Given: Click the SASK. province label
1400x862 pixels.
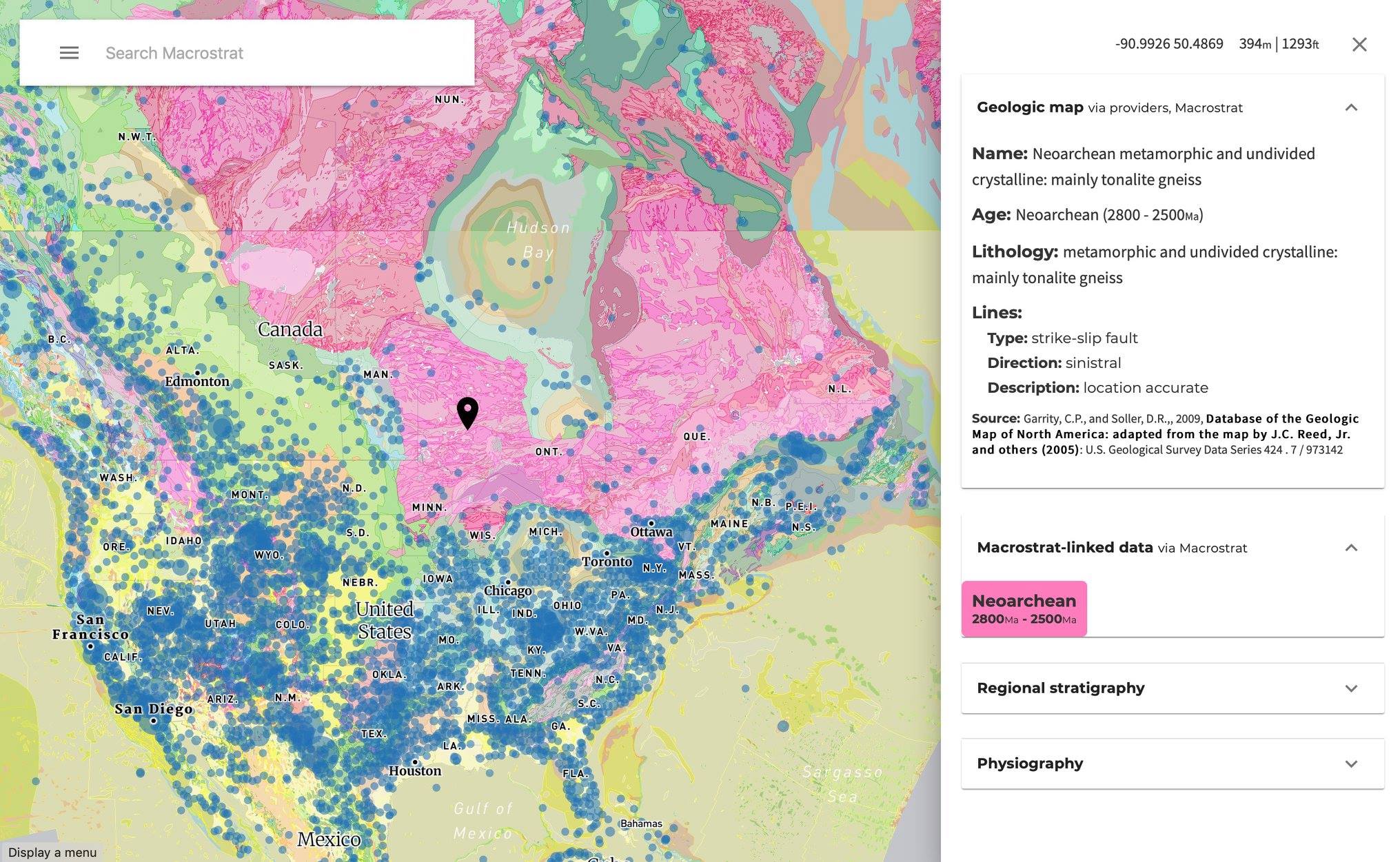Looking at the screenshot, I should coord(286,365).
